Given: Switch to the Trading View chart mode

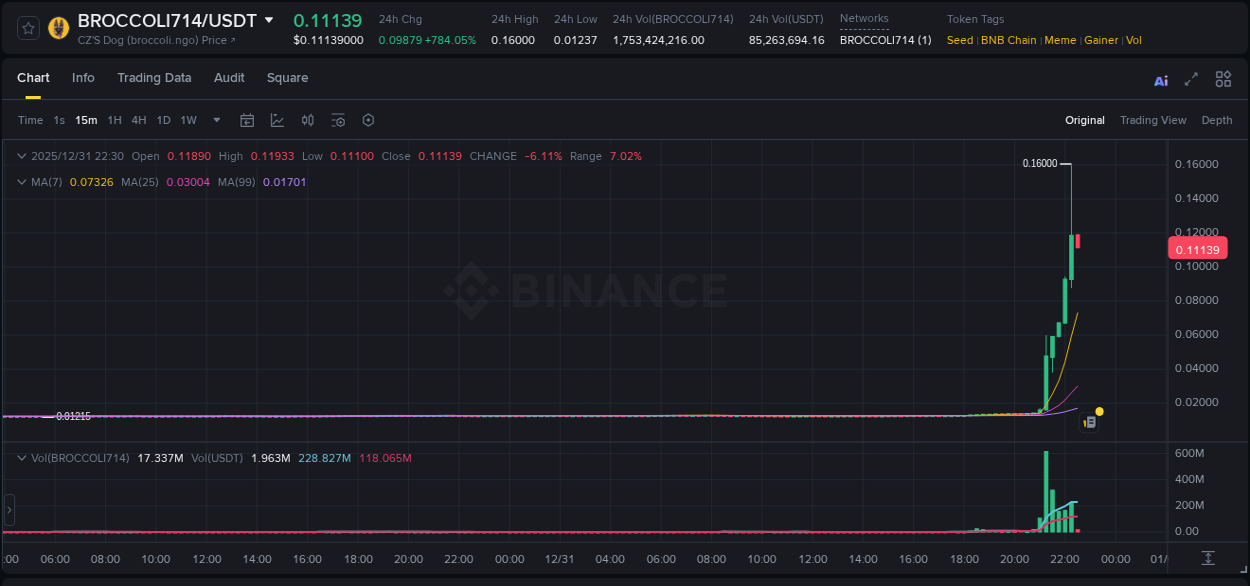Looking at the screenshot, I should [1153, 120].
